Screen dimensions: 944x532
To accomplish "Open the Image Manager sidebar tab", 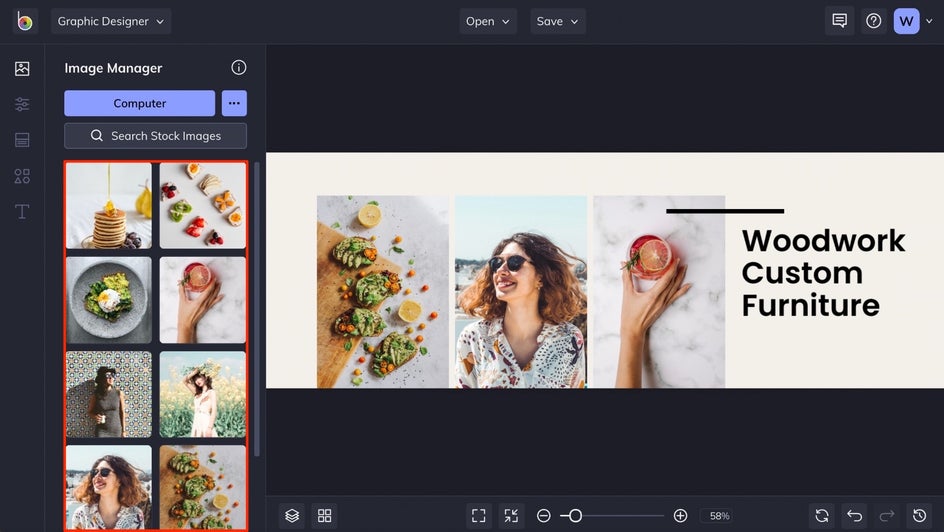I will point(22,69).
